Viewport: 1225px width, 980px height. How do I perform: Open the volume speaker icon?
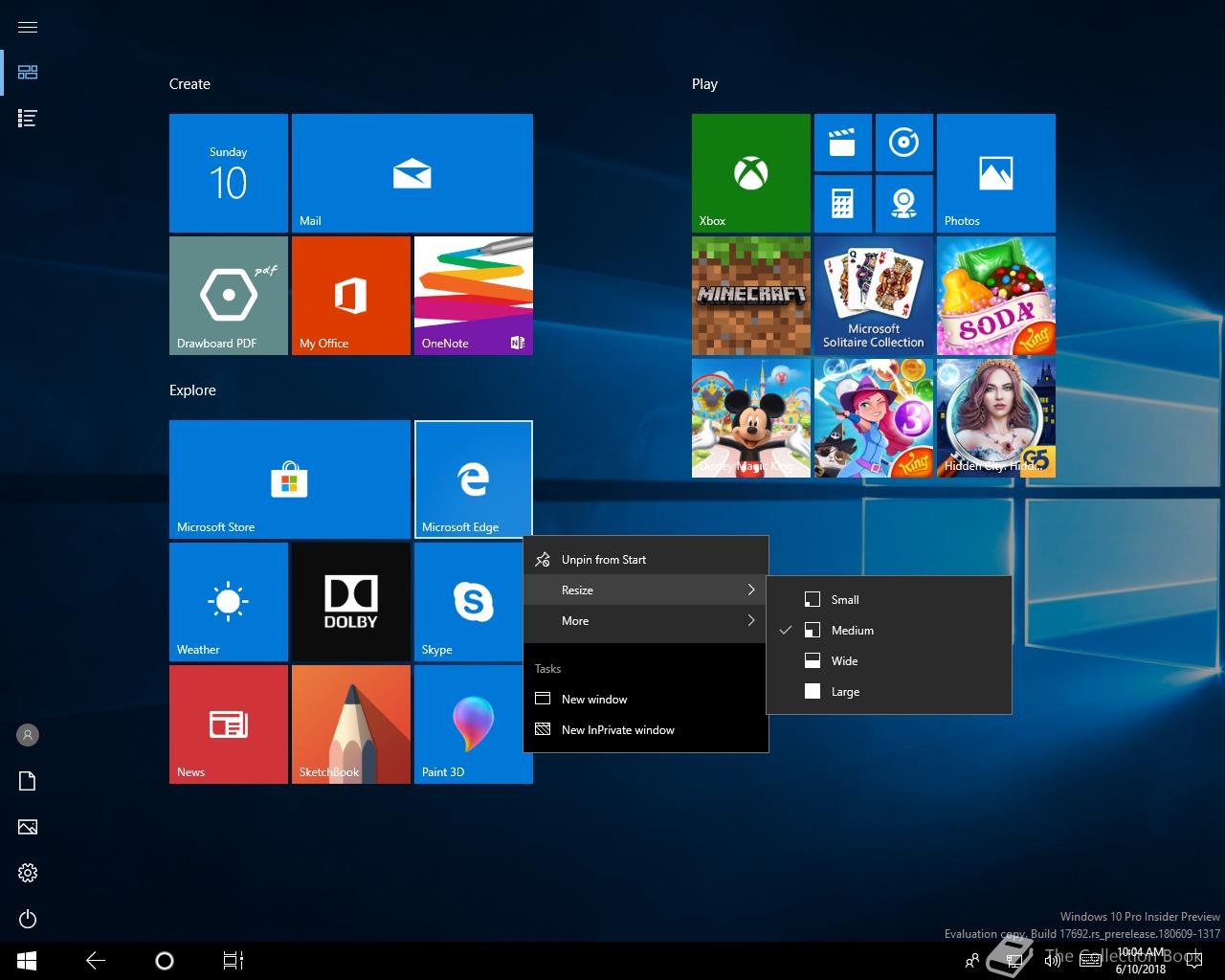pos(1053,961)
